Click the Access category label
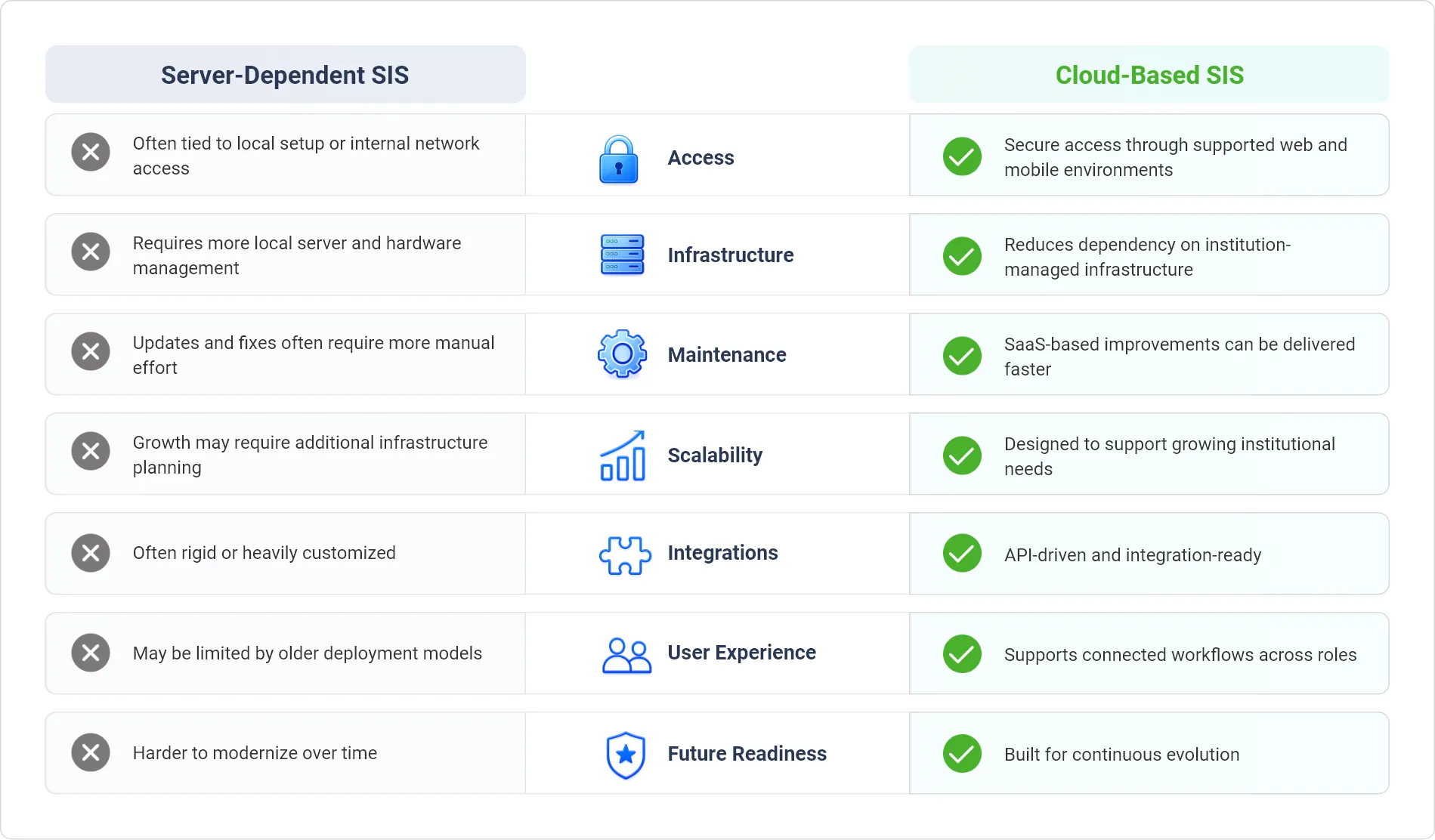Image resolution: width=1435 pixels, height=840 pixels. 700,158
